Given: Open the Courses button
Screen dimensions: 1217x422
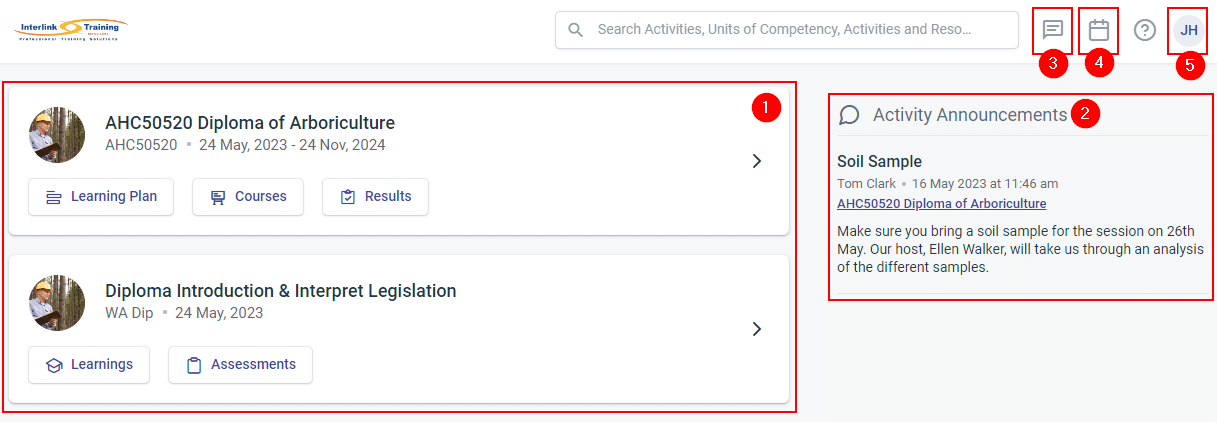Looking at the screenshot, I should [248, 197].
